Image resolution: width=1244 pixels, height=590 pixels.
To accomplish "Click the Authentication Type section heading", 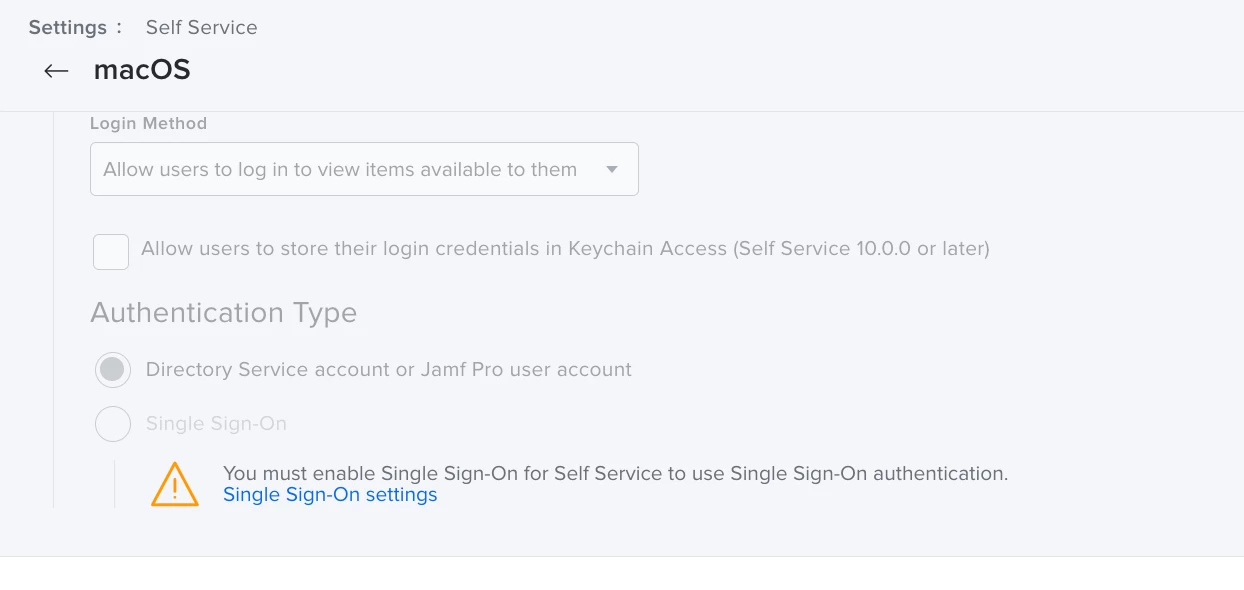I will coord(224,313).
